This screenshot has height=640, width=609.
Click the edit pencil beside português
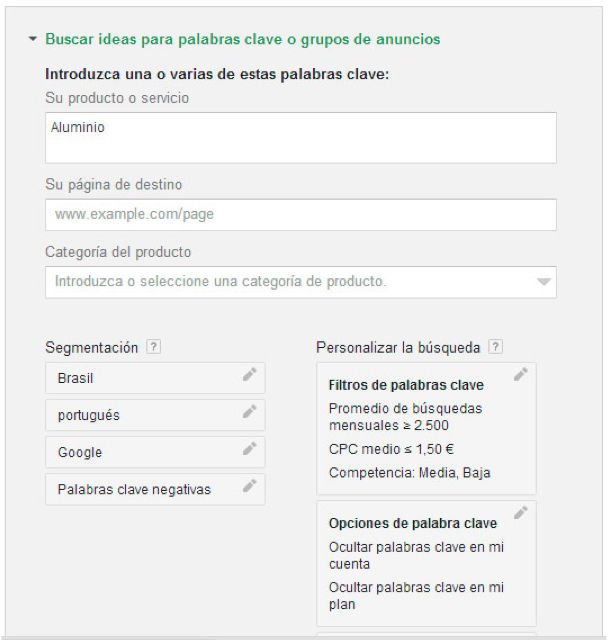click(x=249, y=412)
